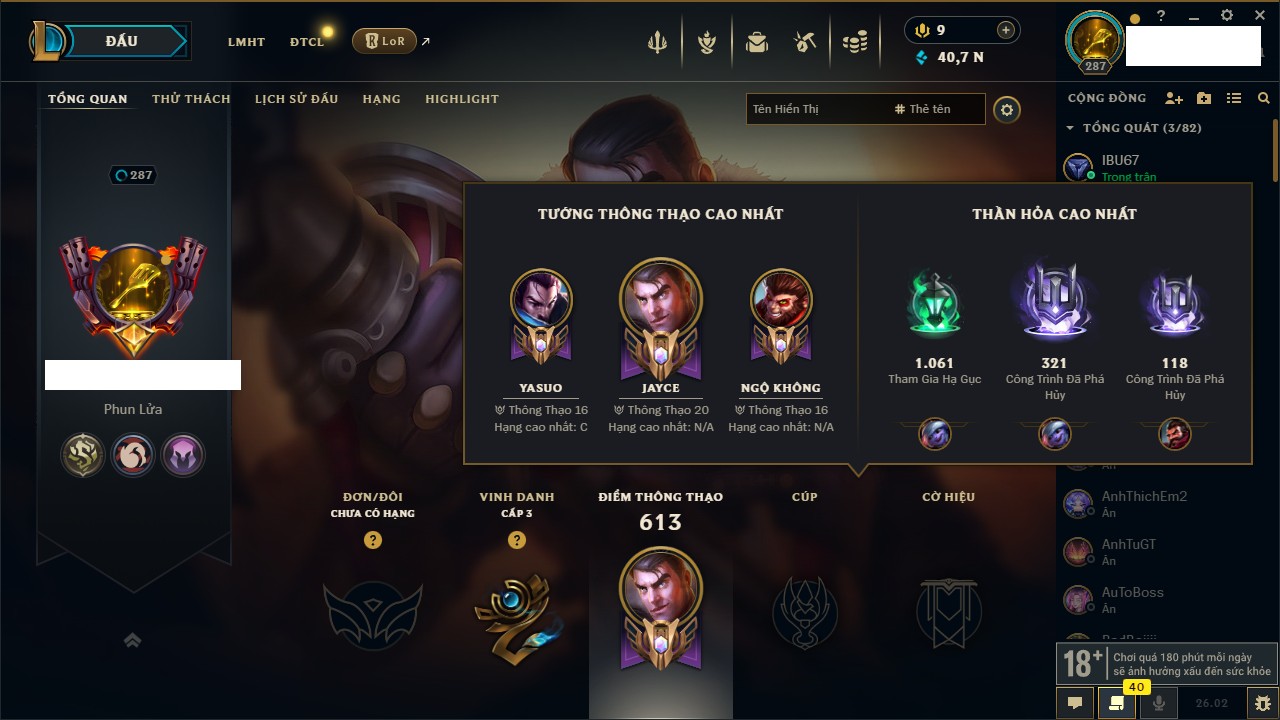This screenshot has width=1280, height=720.
Task: Expand the banner chevron arrows
Action: [132, 641]
